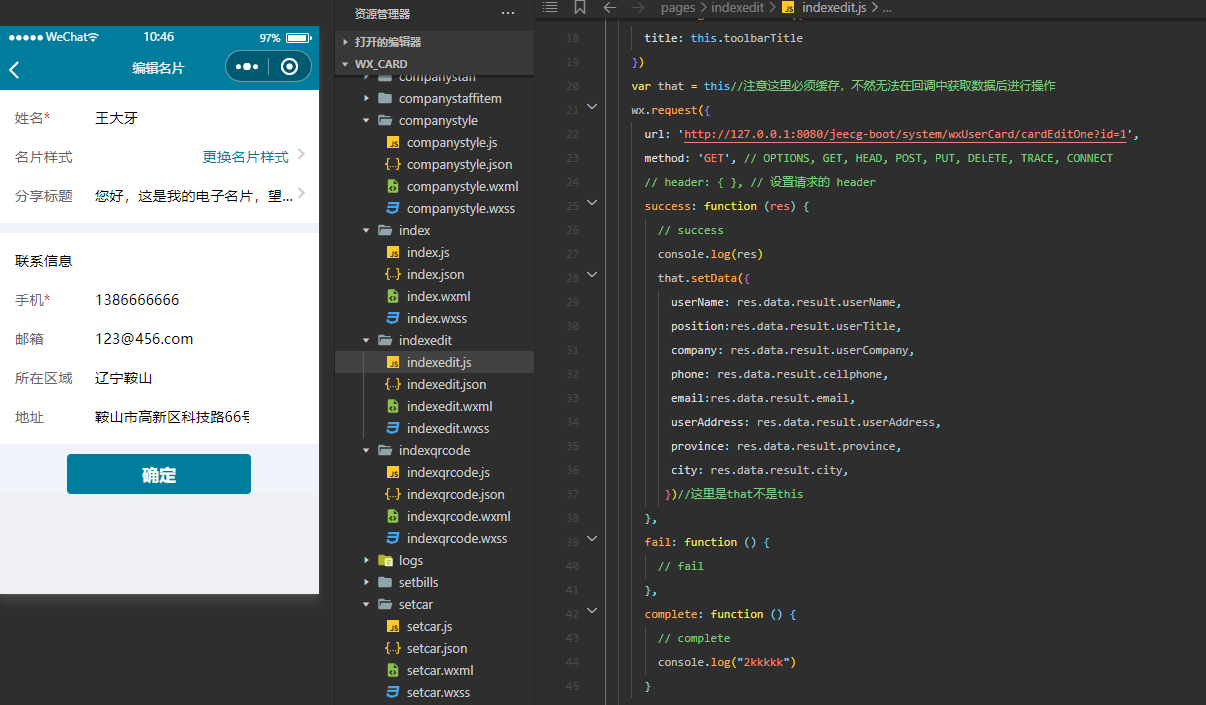Tap the chevron on the 分享标题 row
This screenshot has height=705, width=1206.
(301, 193)
